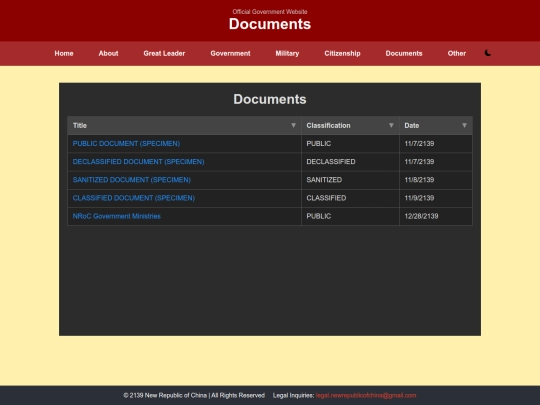Navigate to Citizenship section
The height and width of the screenshot is (405, 540).
tap(342, 53)
